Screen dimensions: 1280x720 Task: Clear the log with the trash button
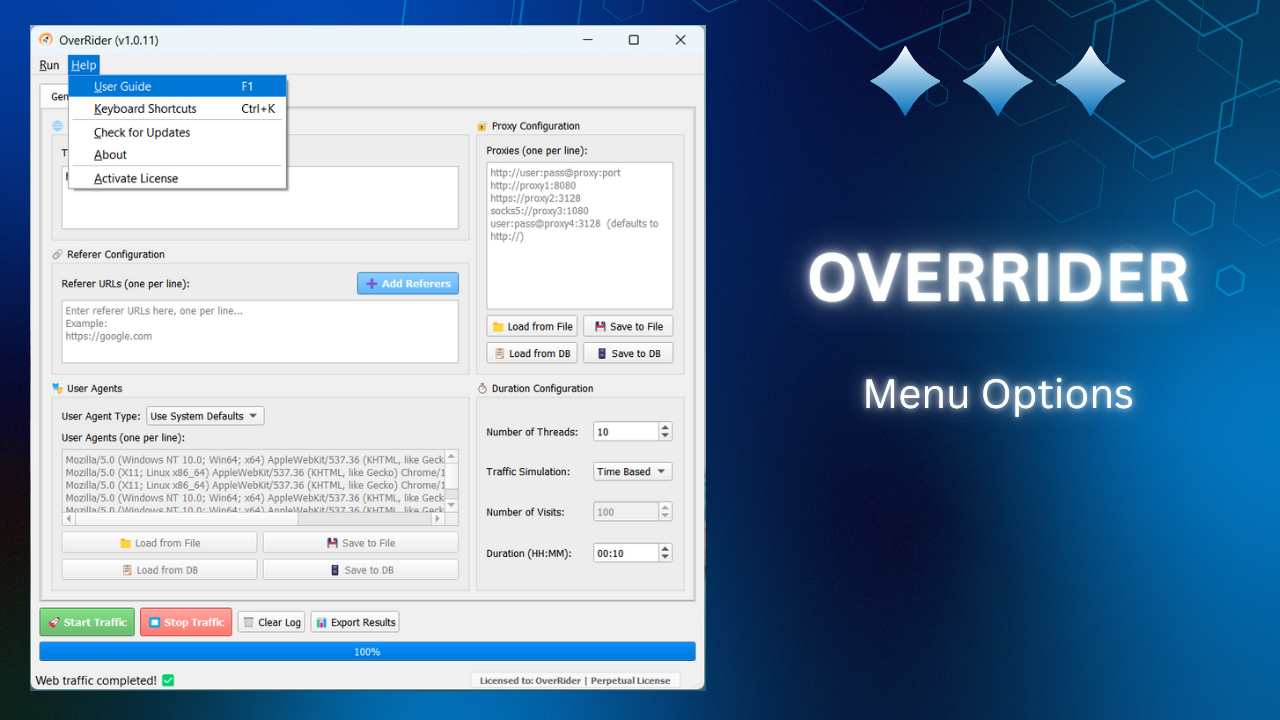[271, 622]
